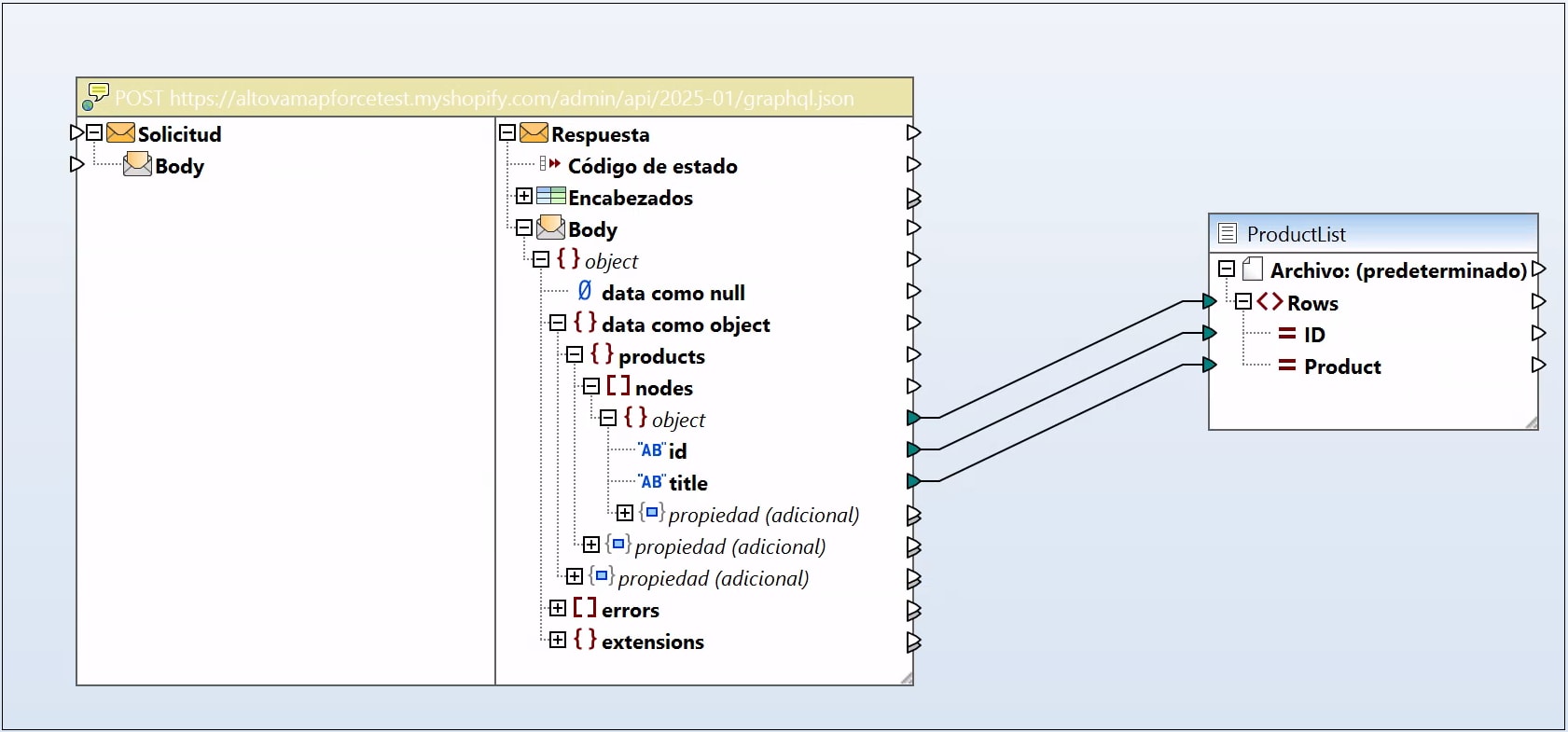The image size is (1568, 732).
Task: Expand the extensions object node
Action: (558, 641)
